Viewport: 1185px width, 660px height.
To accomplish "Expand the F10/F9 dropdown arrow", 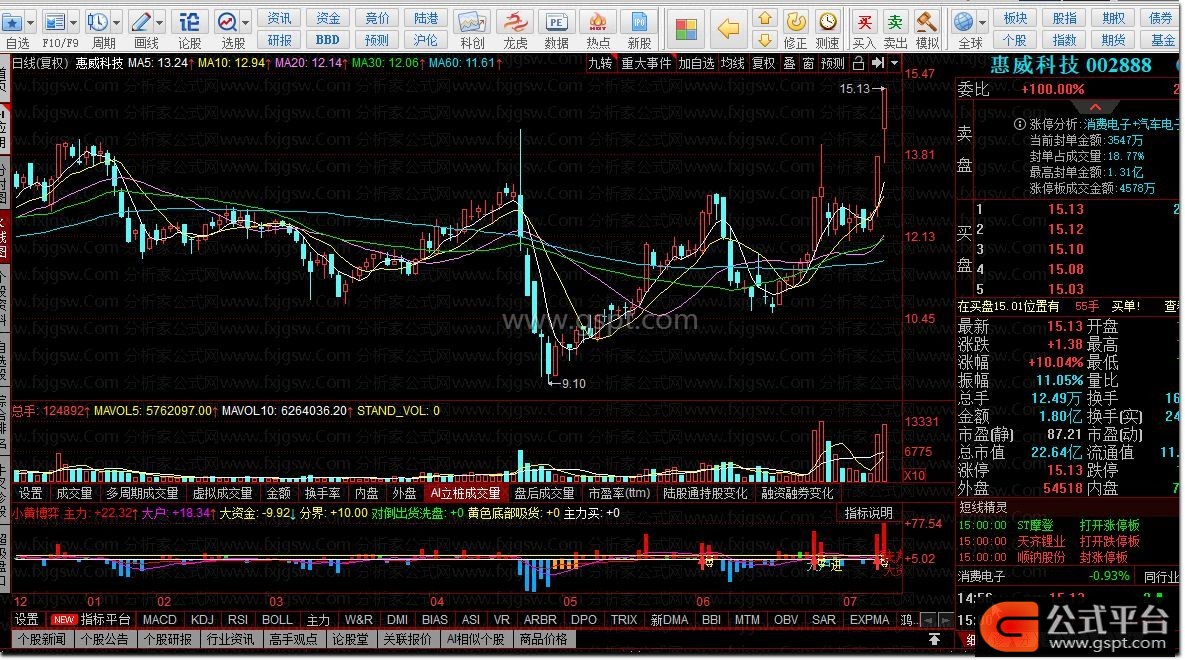I will pos(74,23).
